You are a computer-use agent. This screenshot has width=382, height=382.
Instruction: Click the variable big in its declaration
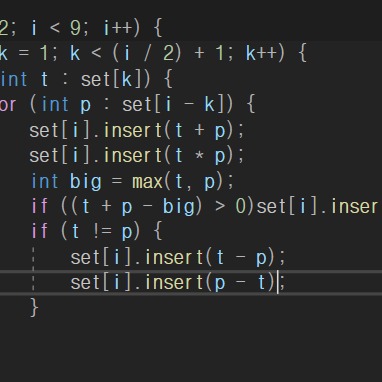coord(85,182)
